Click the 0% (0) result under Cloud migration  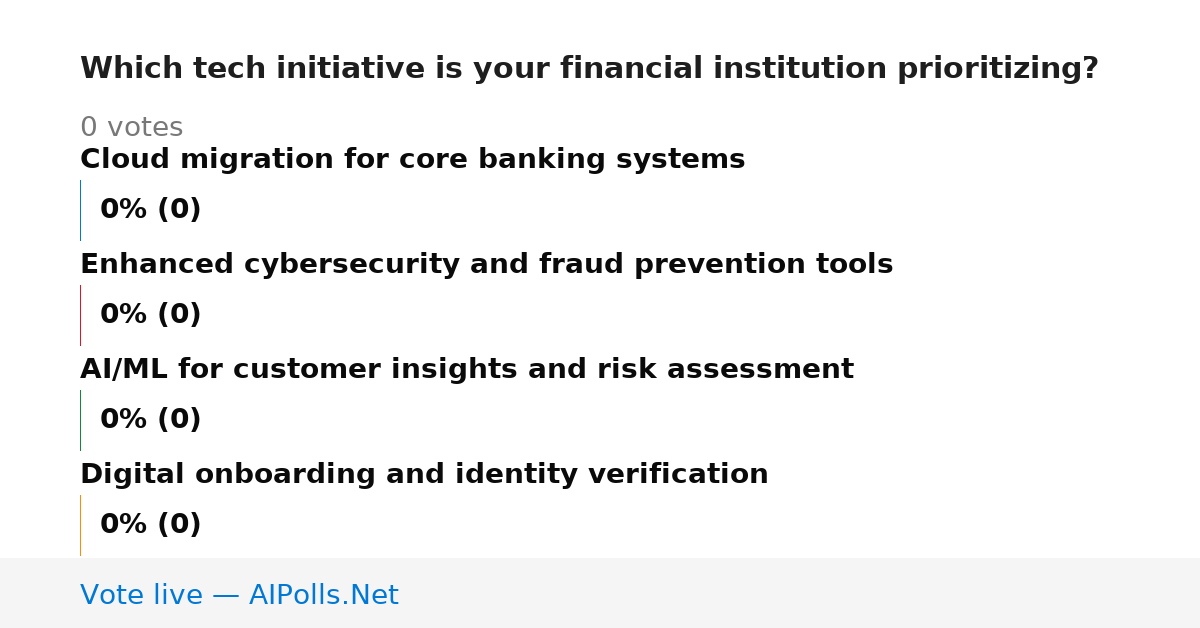(x=151, y=210)
